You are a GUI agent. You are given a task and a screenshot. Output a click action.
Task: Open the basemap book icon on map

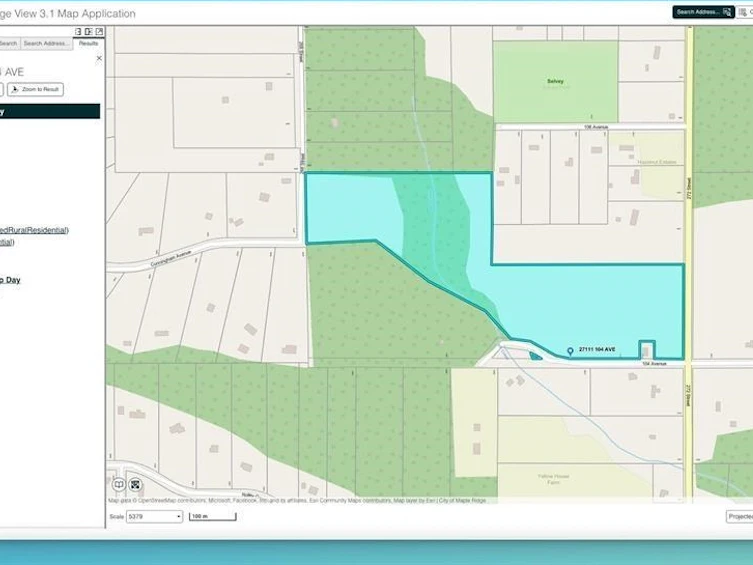click(x=119, y=484)
